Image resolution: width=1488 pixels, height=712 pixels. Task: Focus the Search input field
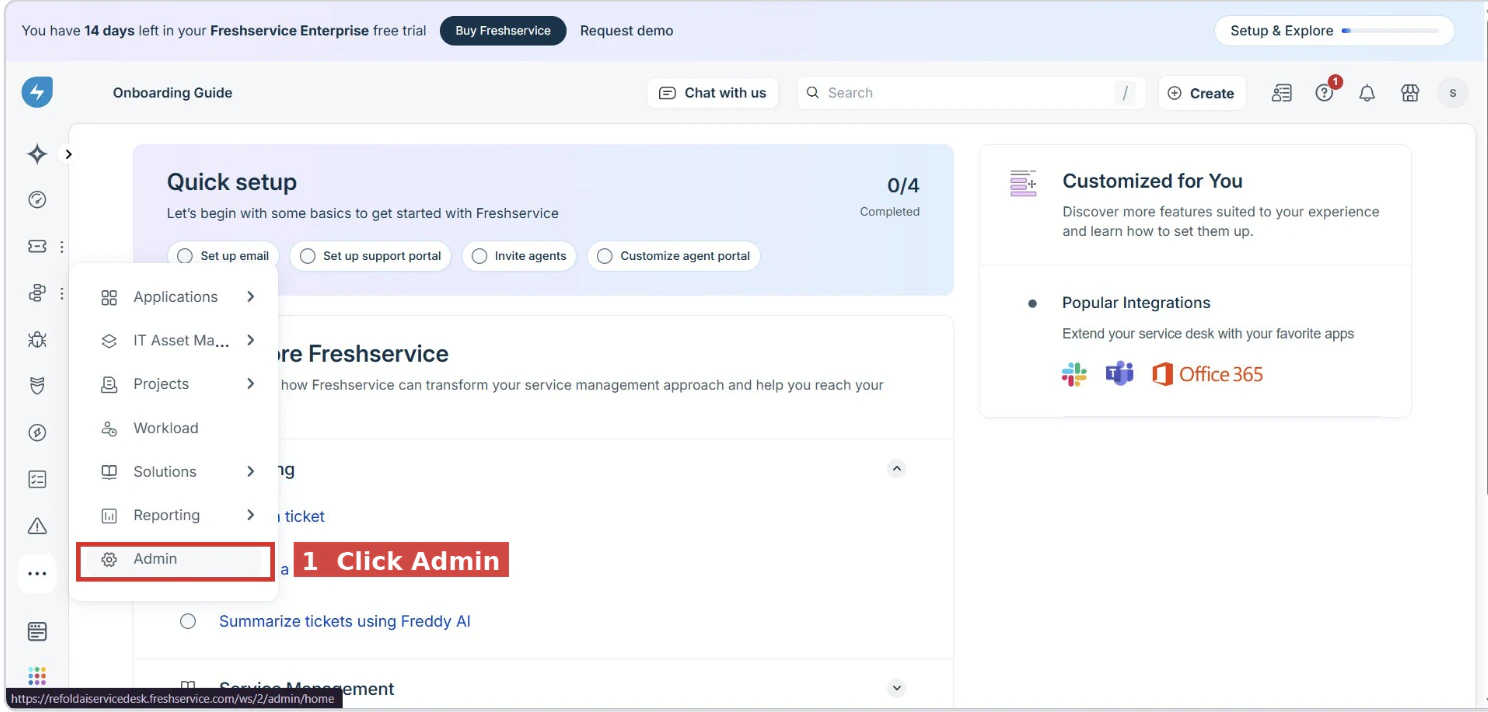tap(970, 93)
